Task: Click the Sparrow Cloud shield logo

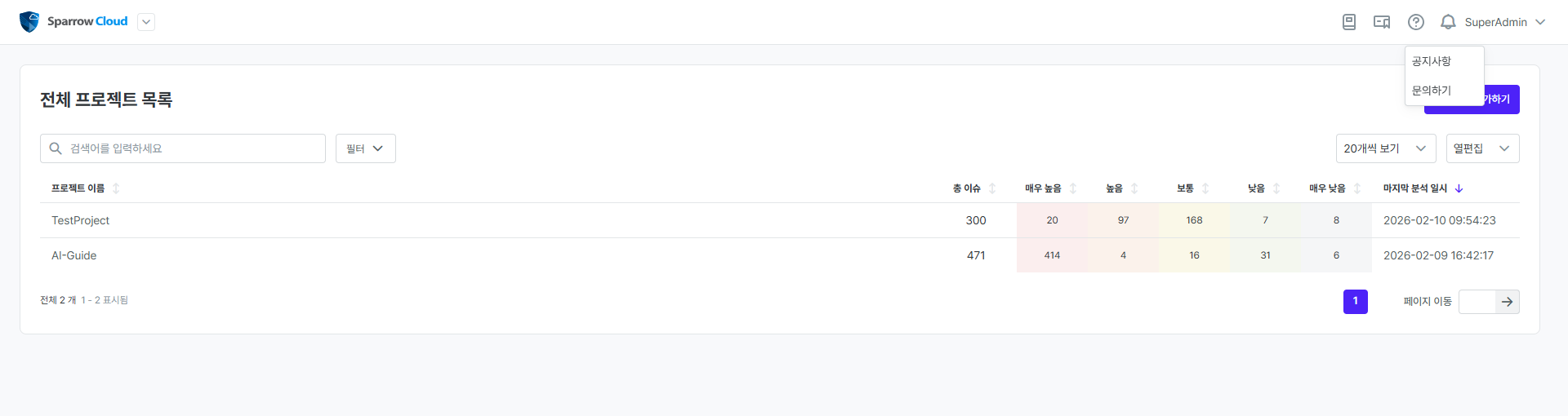Action: (x=29, y=22)
